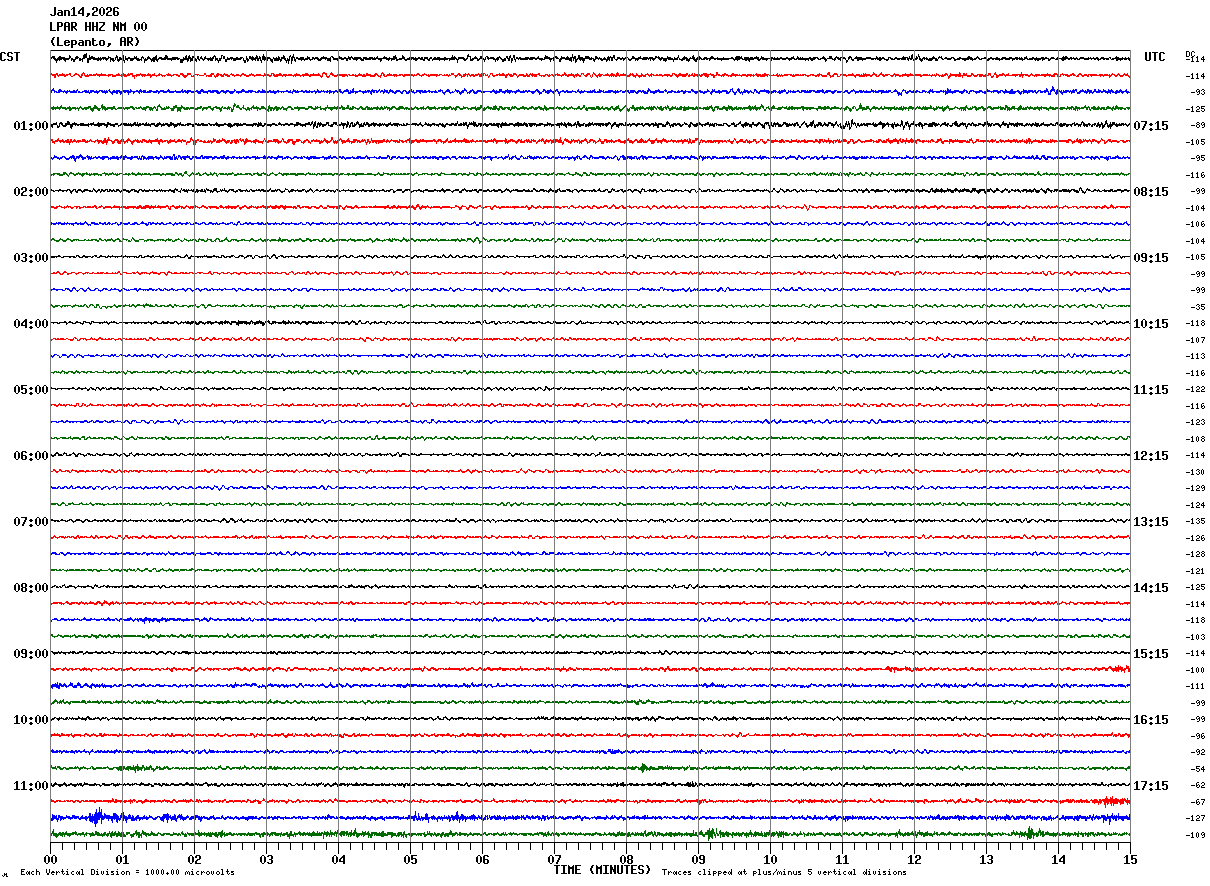Click the green signal burst after minute 08
The image size is (1210, 886).
pyautogui.click(x=643, y=768)
